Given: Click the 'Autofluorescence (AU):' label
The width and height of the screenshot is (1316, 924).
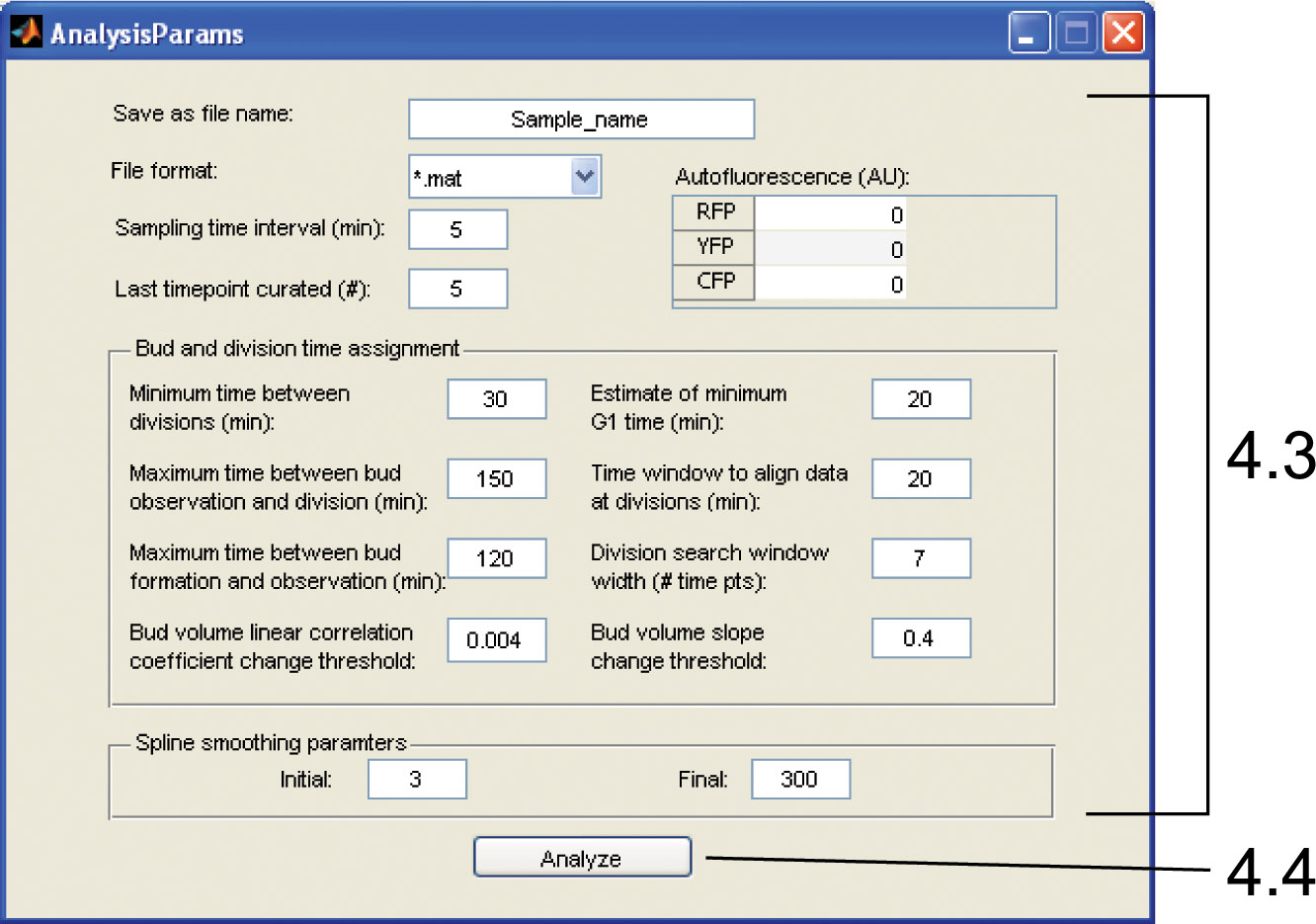Looking at the screenshot, I should tap(792, 177).
